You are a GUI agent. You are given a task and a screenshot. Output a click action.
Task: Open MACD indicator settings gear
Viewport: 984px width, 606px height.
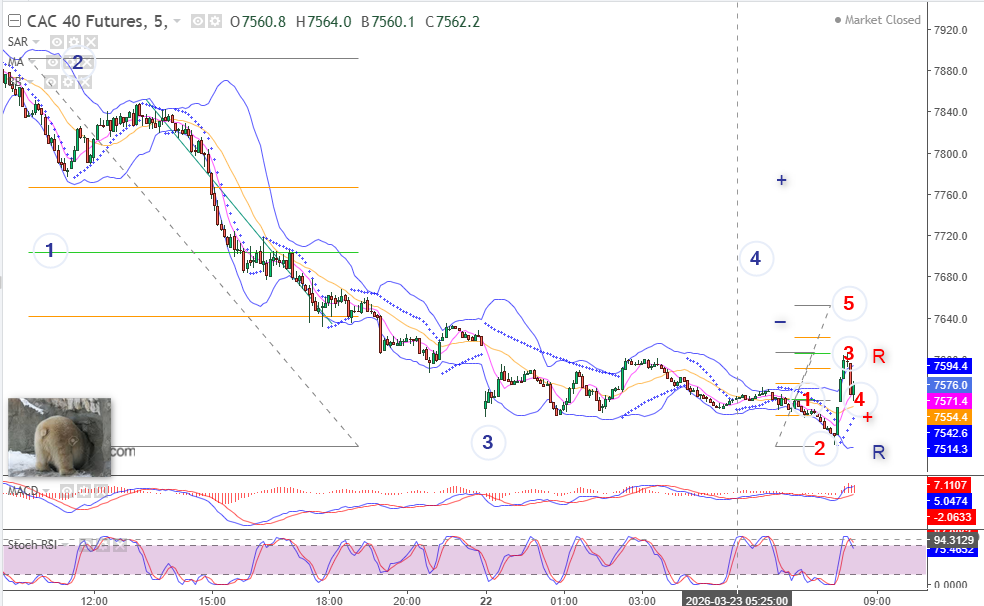pyautogui.click(x=84, y=491)
